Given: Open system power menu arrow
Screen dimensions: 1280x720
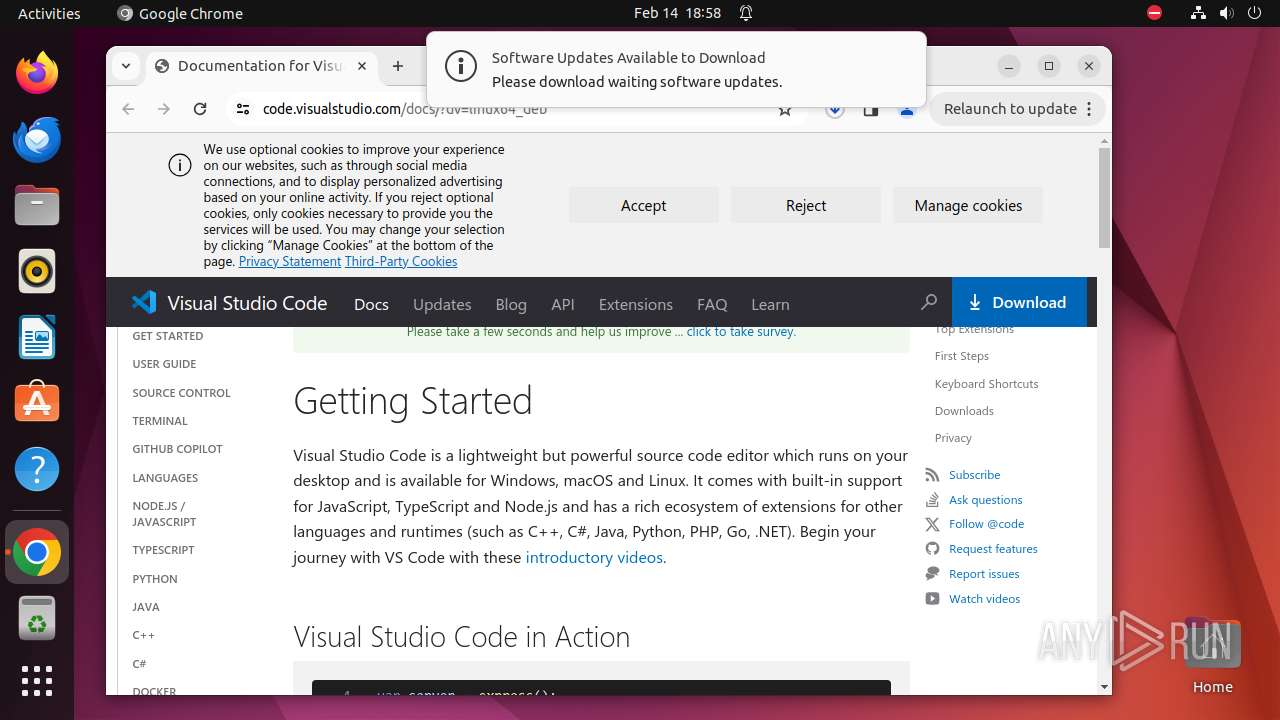Looking at the screenshot, I should point(1254,13).
